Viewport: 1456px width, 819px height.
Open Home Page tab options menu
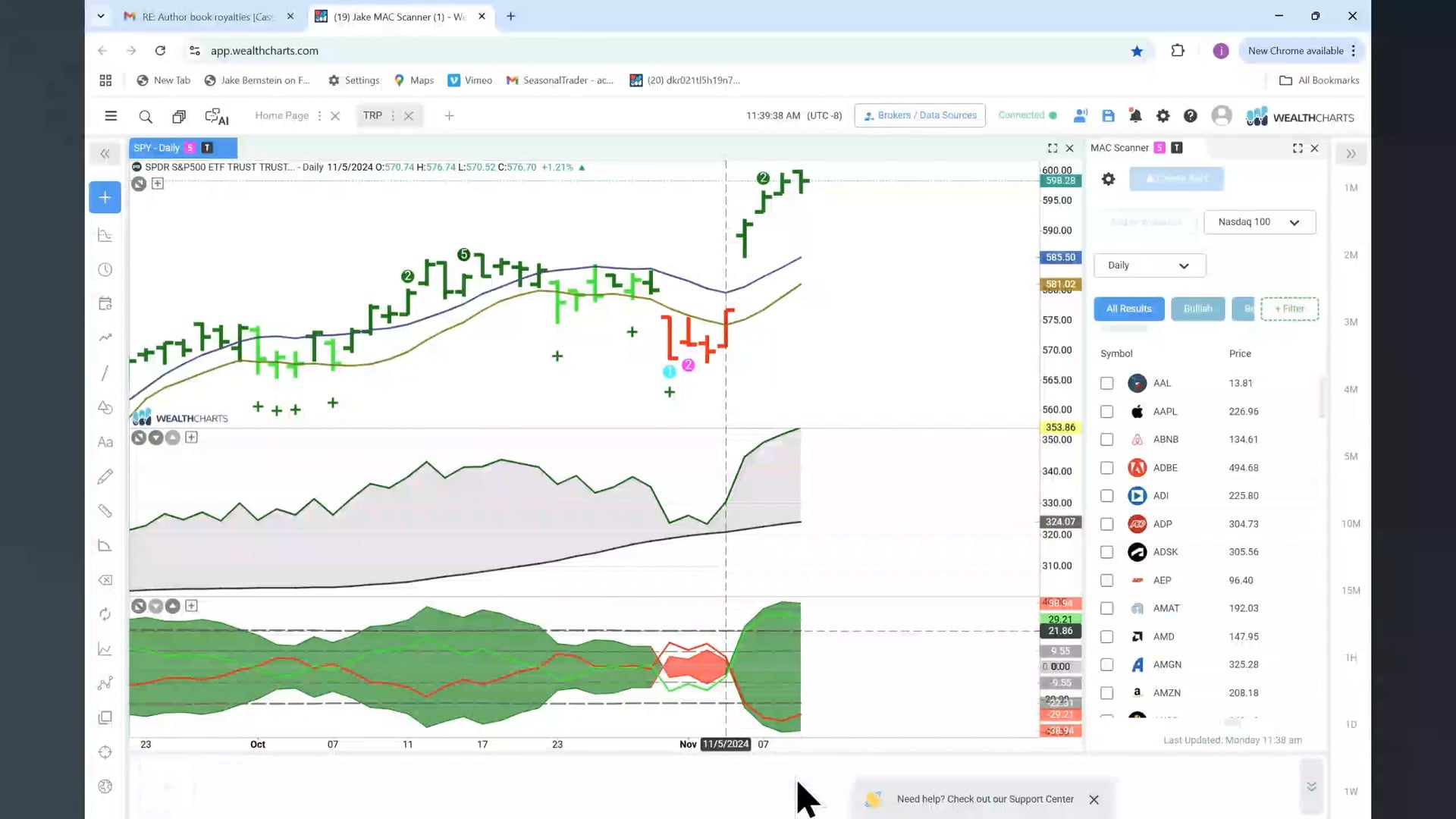(x=319, y=116)
